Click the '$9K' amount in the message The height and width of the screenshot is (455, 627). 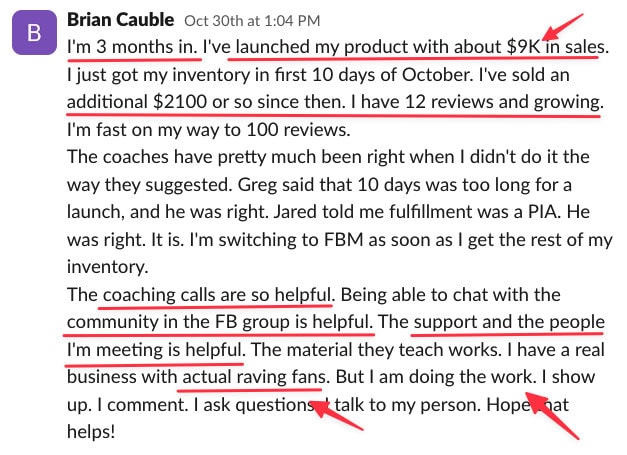tap(523, 47)
